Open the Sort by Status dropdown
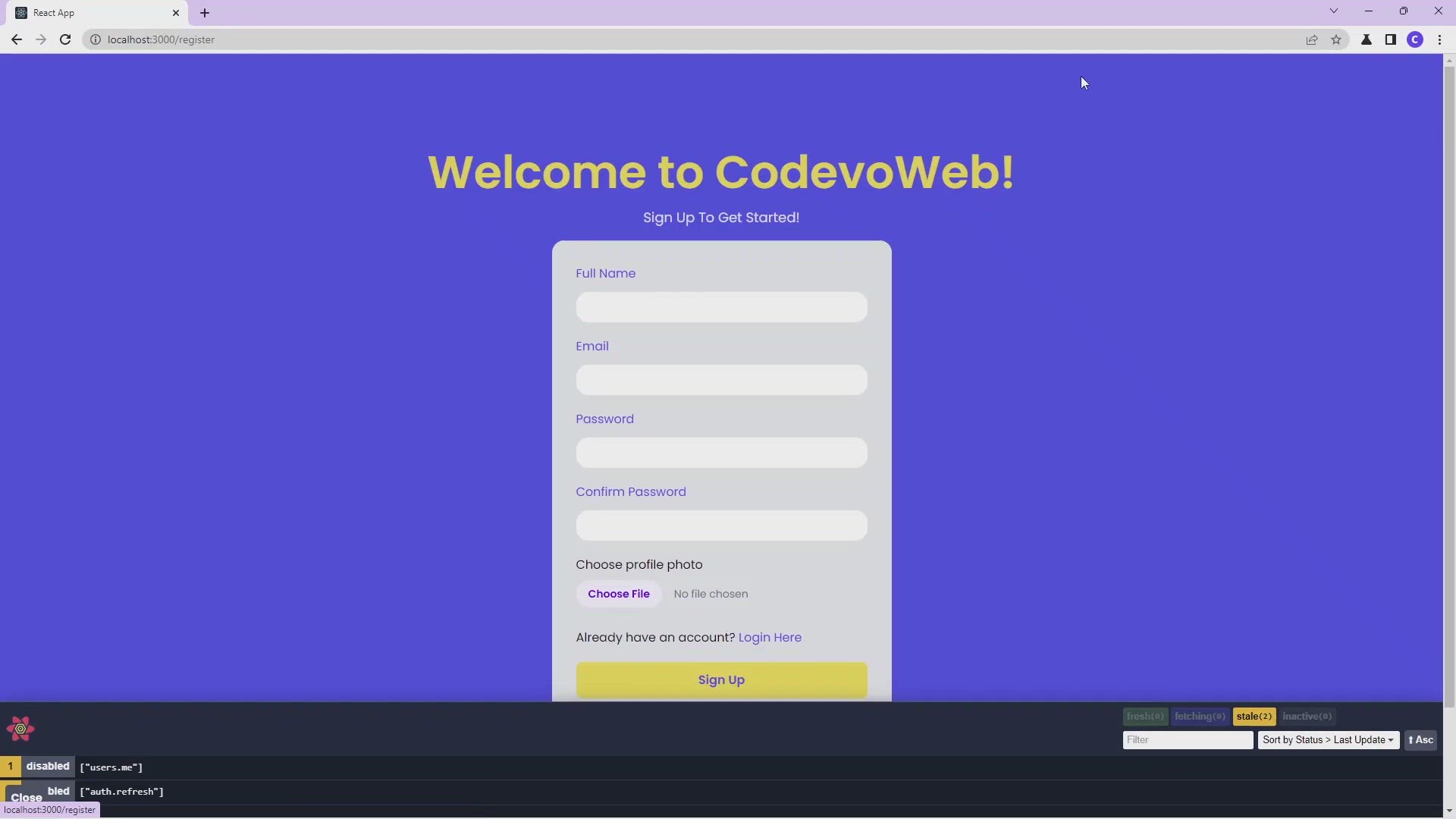The image size is (1456, 819). click(x=1328, y=740)
